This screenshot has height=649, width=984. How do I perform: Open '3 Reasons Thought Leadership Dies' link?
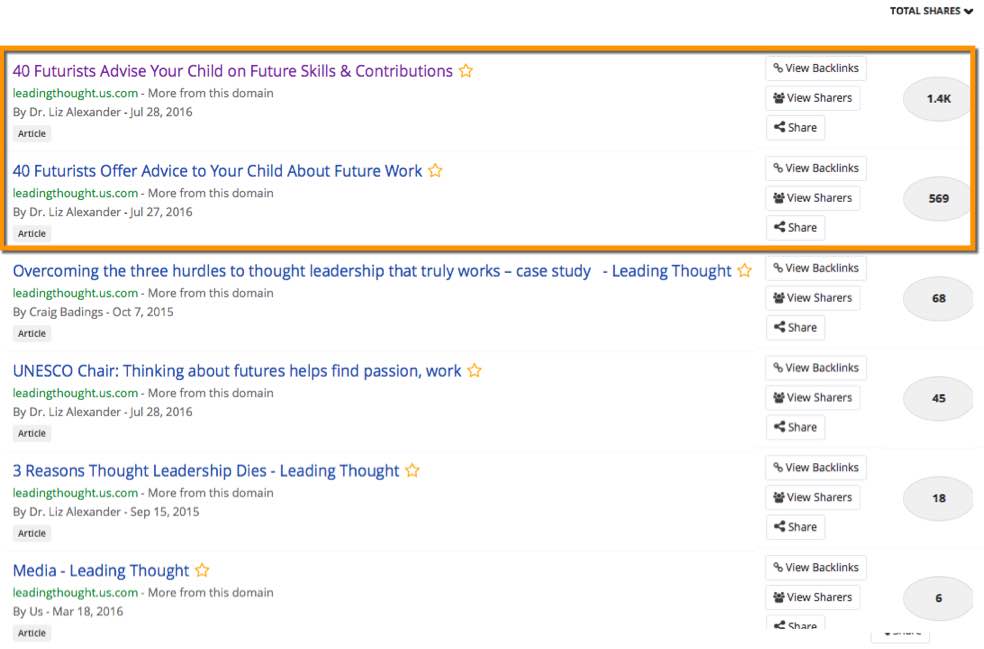205,471
